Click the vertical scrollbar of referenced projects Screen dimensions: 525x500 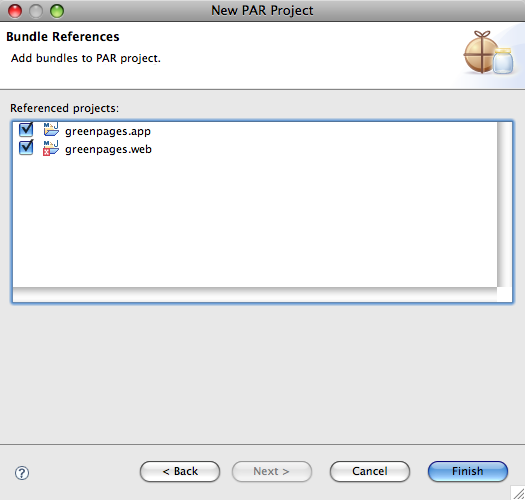click(x=504, y=204)
